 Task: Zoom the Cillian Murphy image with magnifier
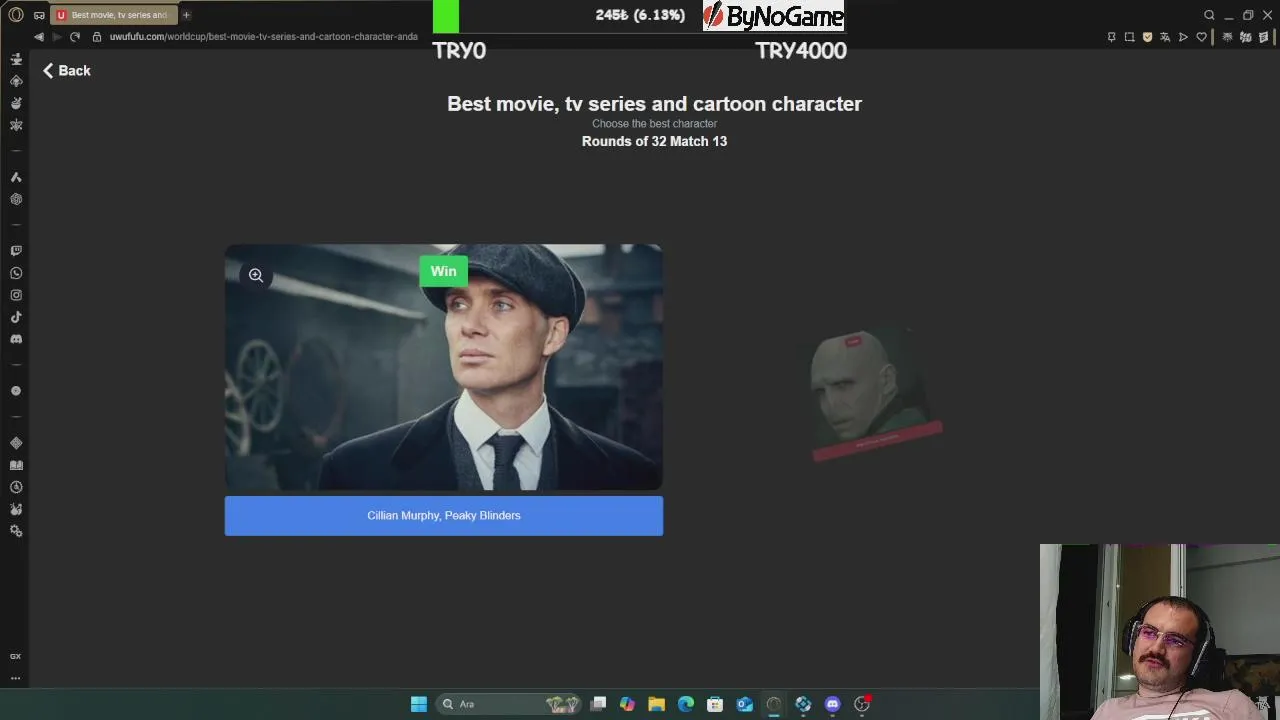point(256,275)
